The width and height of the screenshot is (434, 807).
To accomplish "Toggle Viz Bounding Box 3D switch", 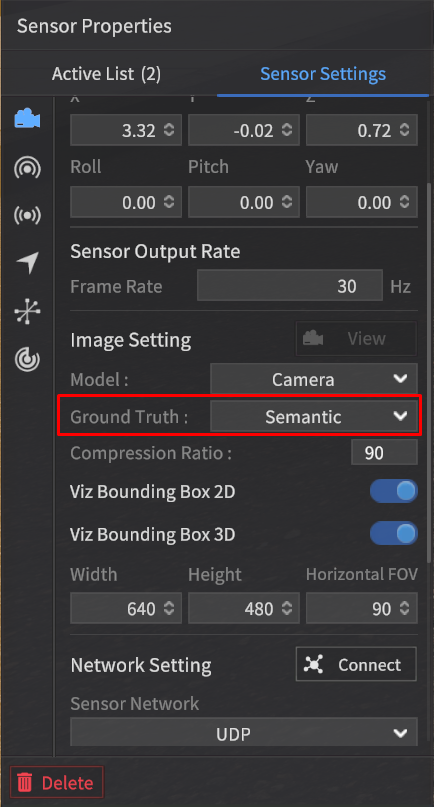I will [x=394, y=534].
